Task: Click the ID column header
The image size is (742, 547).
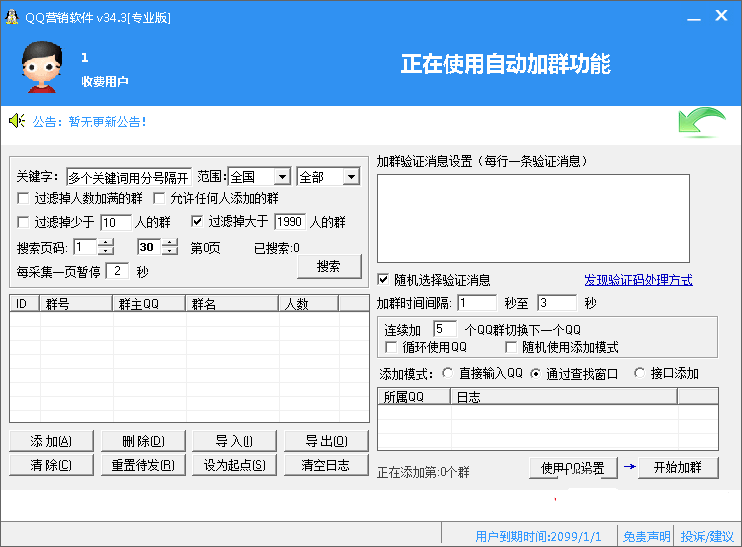Action: 25,303
